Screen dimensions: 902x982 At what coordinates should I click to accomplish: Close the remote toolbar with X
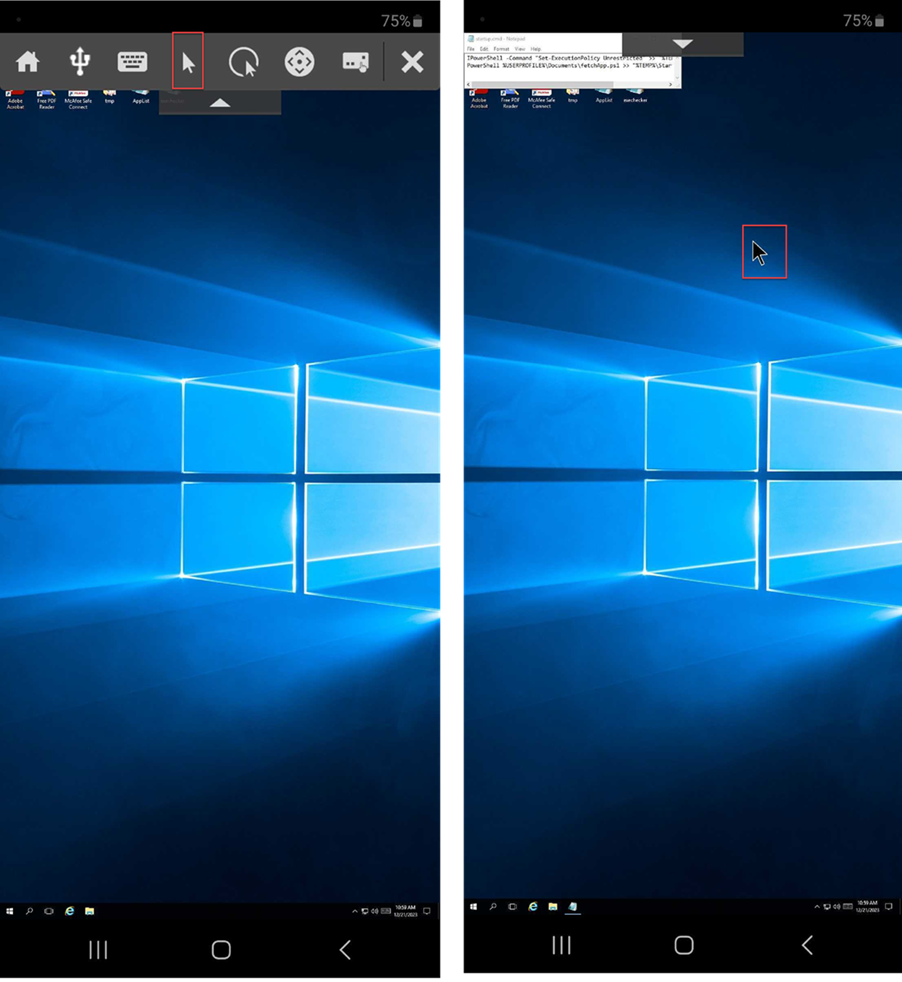412,62
